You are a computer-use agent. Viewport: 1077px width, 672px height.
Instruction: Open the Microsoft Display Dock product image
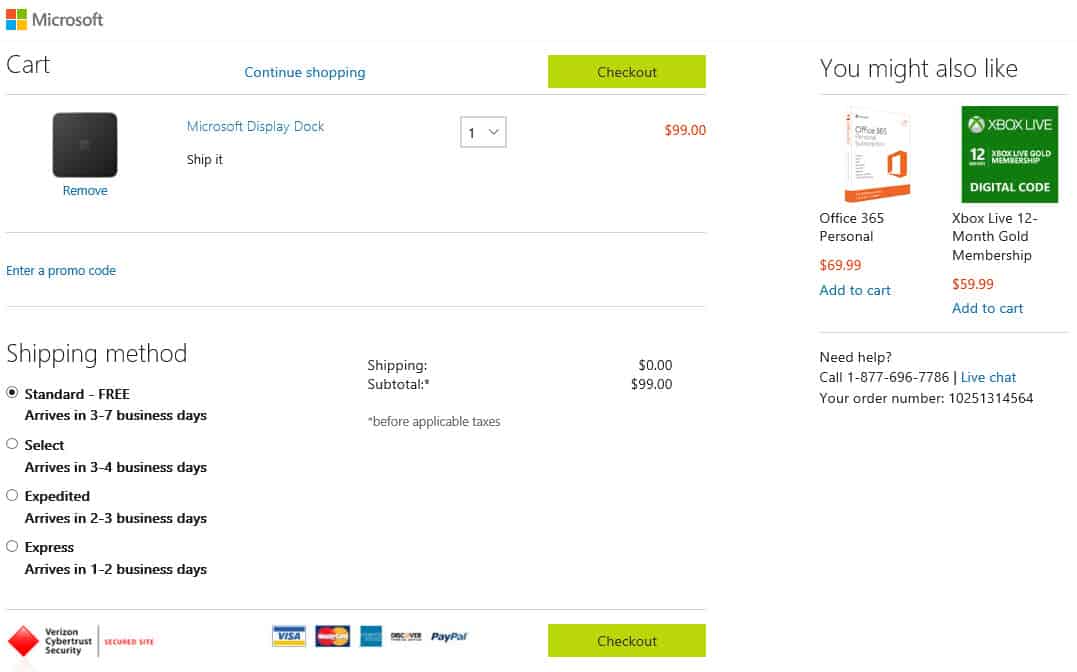pos(85,145)
